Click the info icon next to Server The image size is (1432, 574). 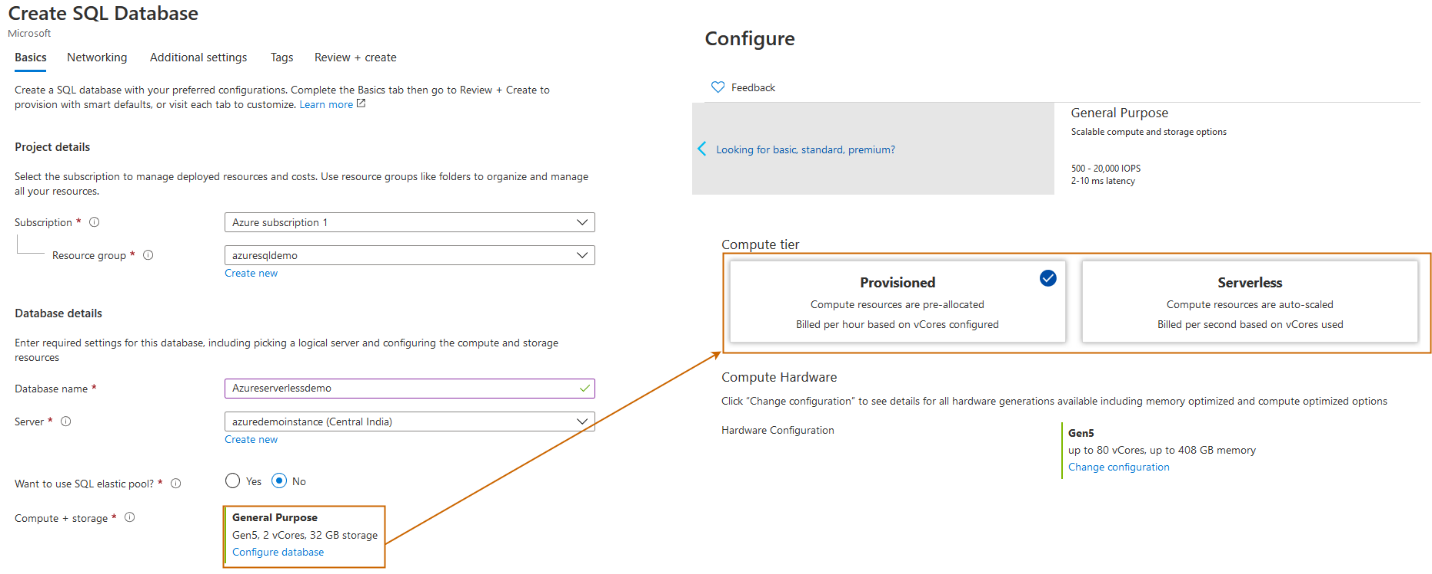point(66,421)
